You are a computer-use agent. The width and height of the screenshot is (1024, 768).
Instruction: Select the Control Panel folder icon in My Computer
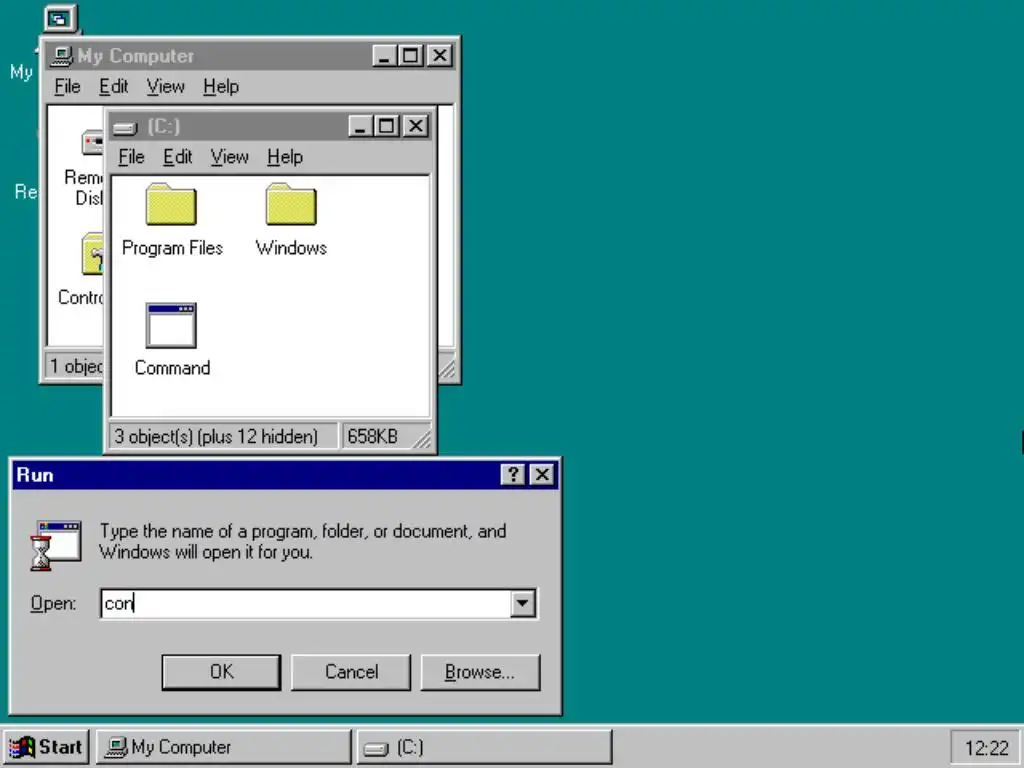click(x=93, y=253)
